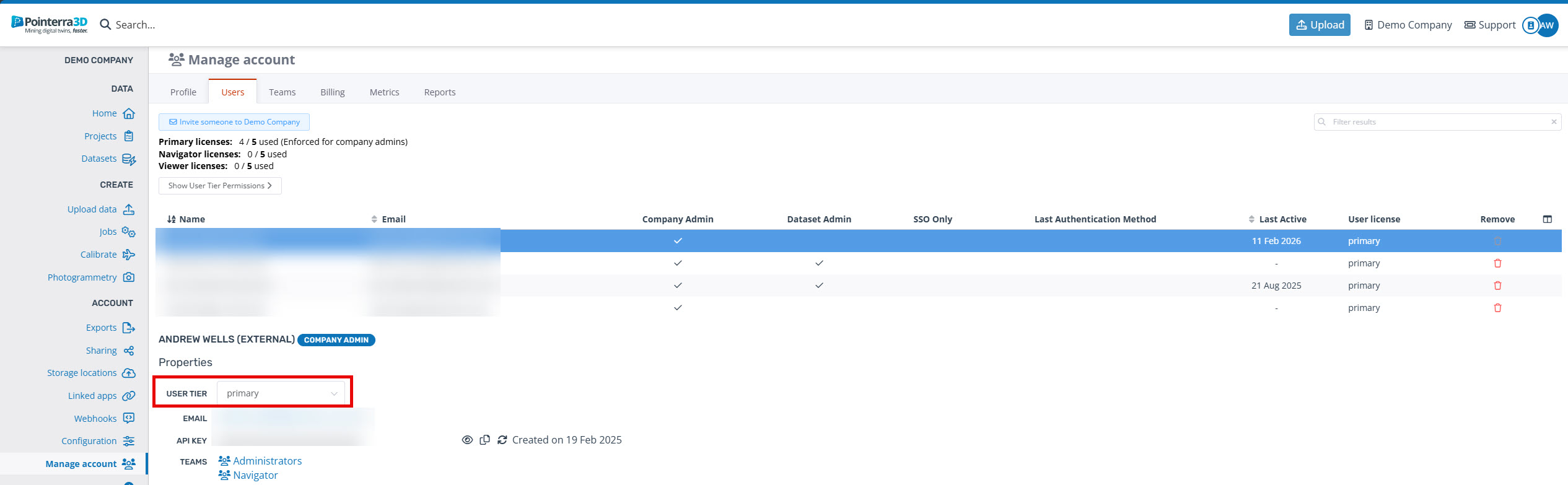Open the User Tier dropdown
This screenshot has width=1568, height=485.
tap(281, 393)
